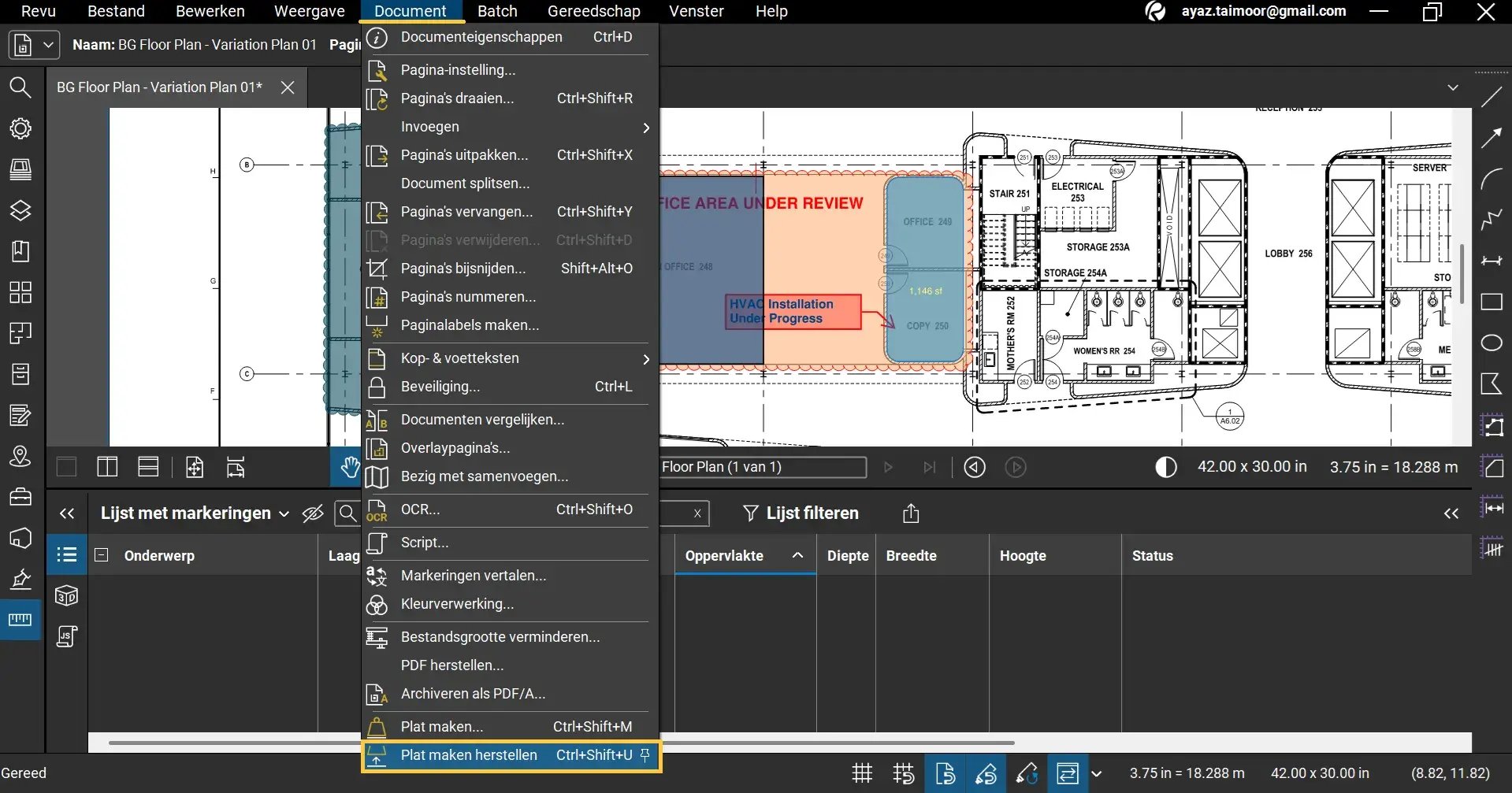The image size is (1512, 793).
Task: Choose OCR menu entry
Action: pyautogui.click(x=511, y=510)
